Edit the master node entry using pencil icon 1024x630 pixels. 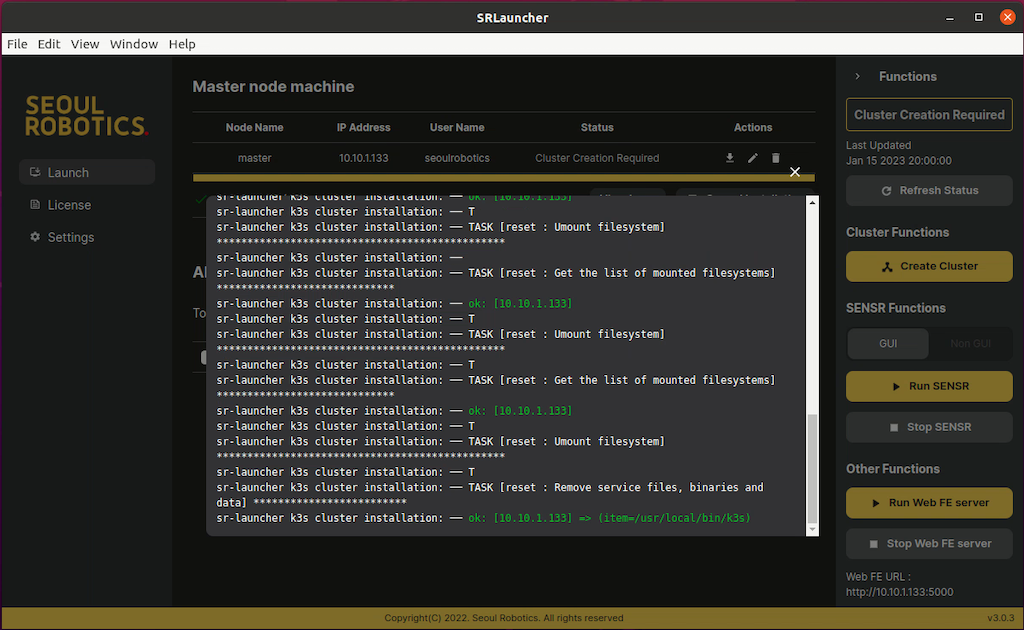[x=752, y=158]
